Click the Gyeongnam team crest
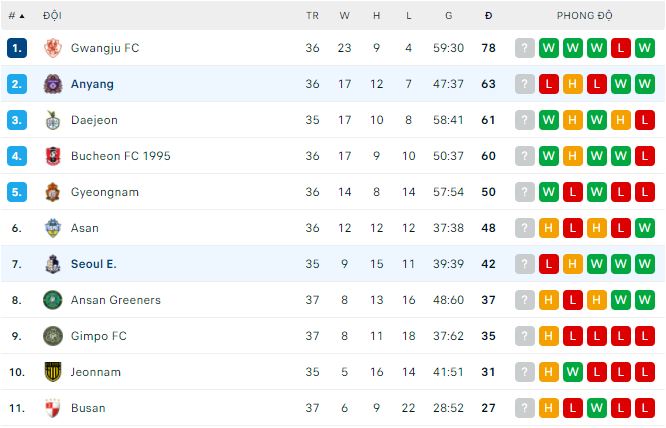This screenshot has height=428, width=666. 52,192
